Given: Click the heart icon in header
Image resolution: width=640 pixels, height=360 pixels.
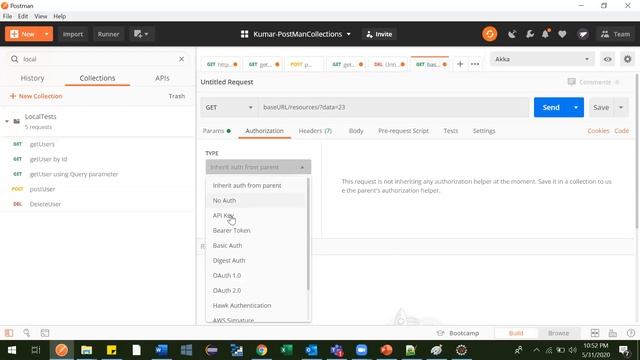Looking at the screenshot, I should pyautogui.click(x=562, y=34).
